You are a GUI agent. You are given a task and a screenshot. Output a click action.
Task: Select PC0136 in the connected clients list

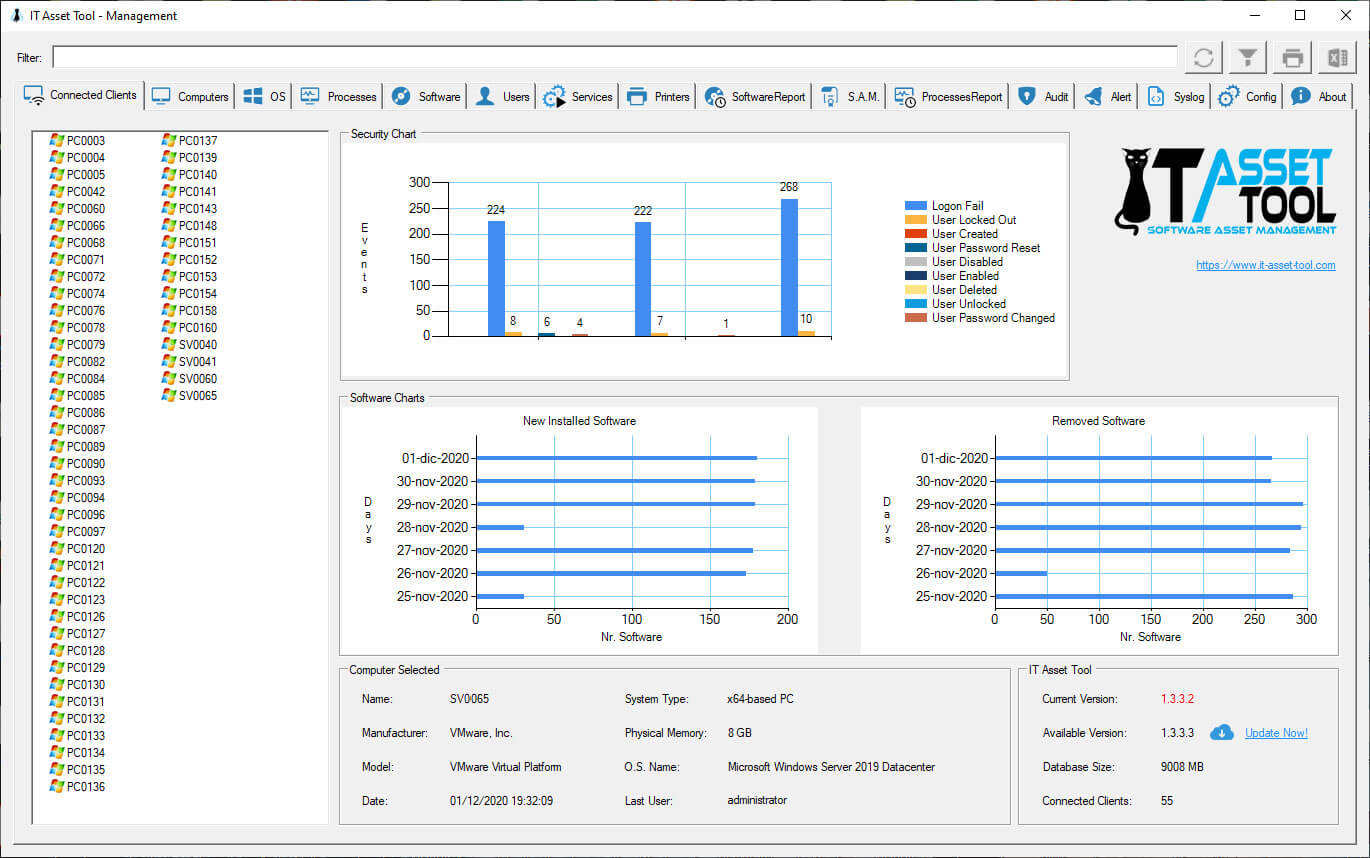point(85,787)
